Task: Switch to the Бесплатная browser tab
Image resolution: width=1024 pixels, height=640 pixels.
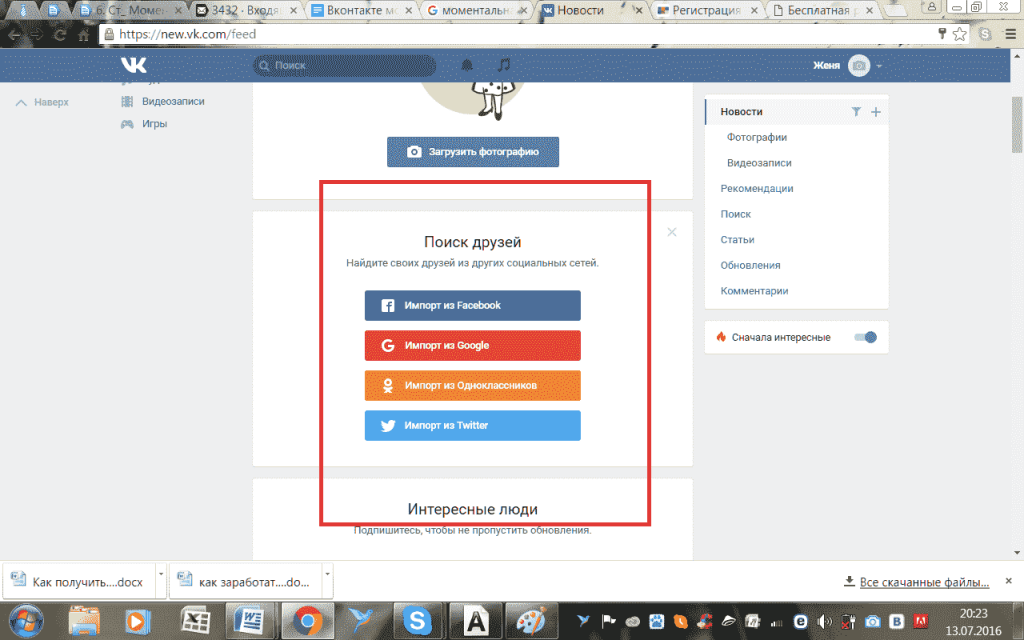Action: tap(822, 10)
